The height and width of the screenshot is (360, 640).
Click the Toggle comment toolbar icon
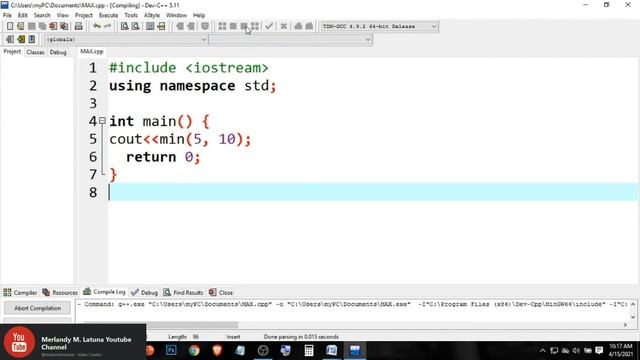click(x=205, y=26)
